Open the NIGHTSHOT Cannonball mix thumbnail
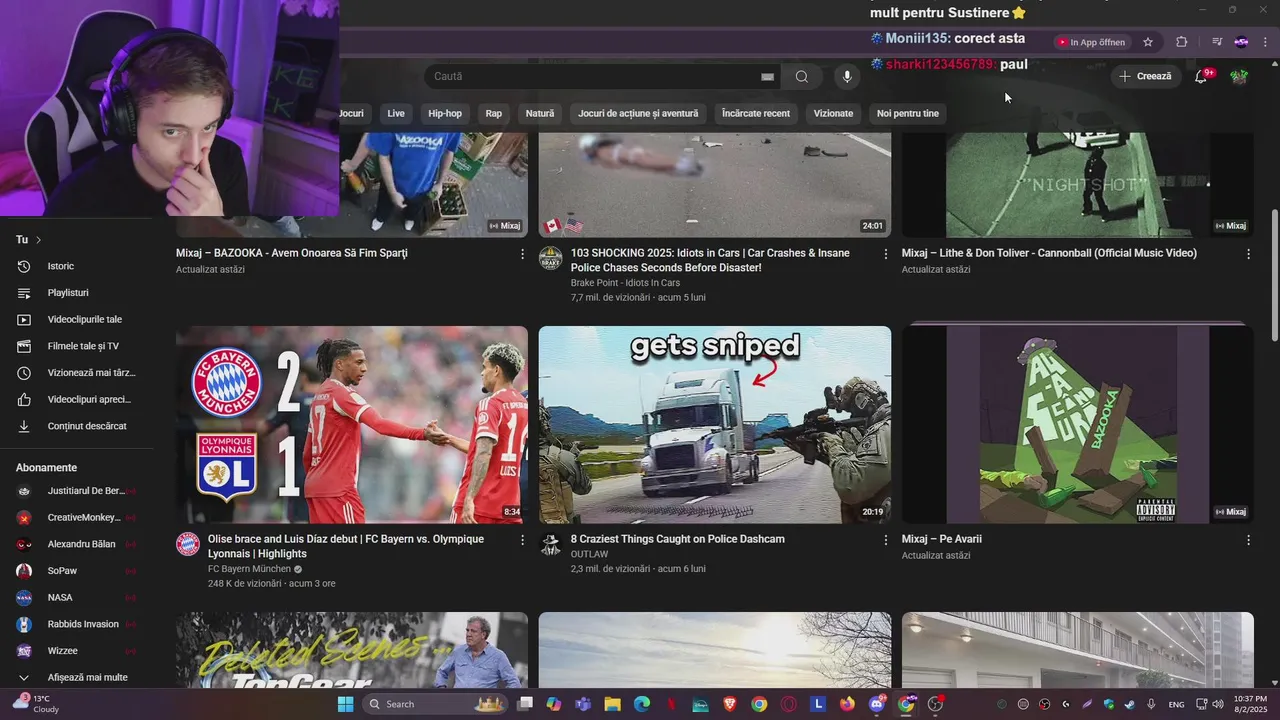Screen dimensions: 1280x720 point(1078,185)
